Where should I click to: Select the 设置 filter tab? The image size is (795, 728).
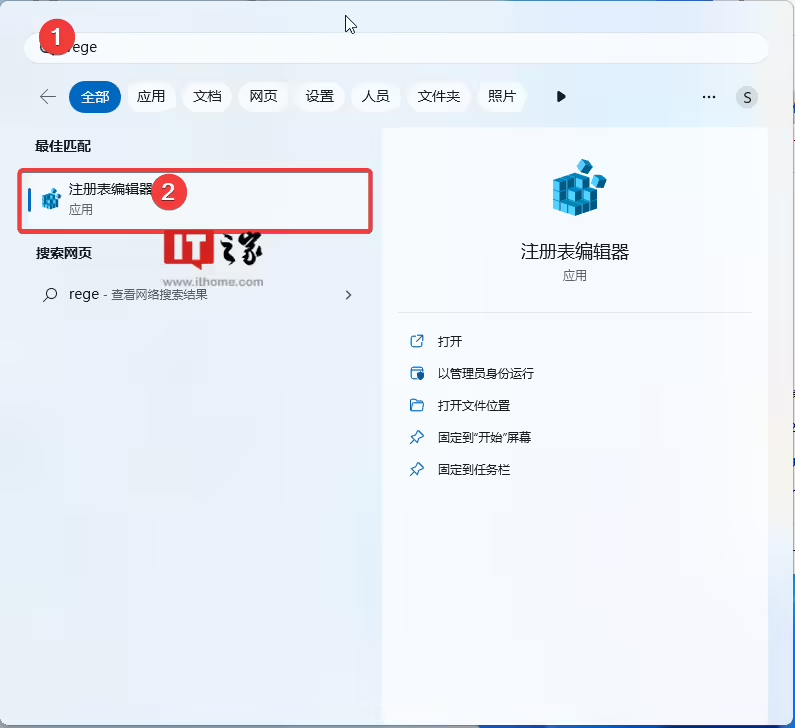(x=320, y=97)
